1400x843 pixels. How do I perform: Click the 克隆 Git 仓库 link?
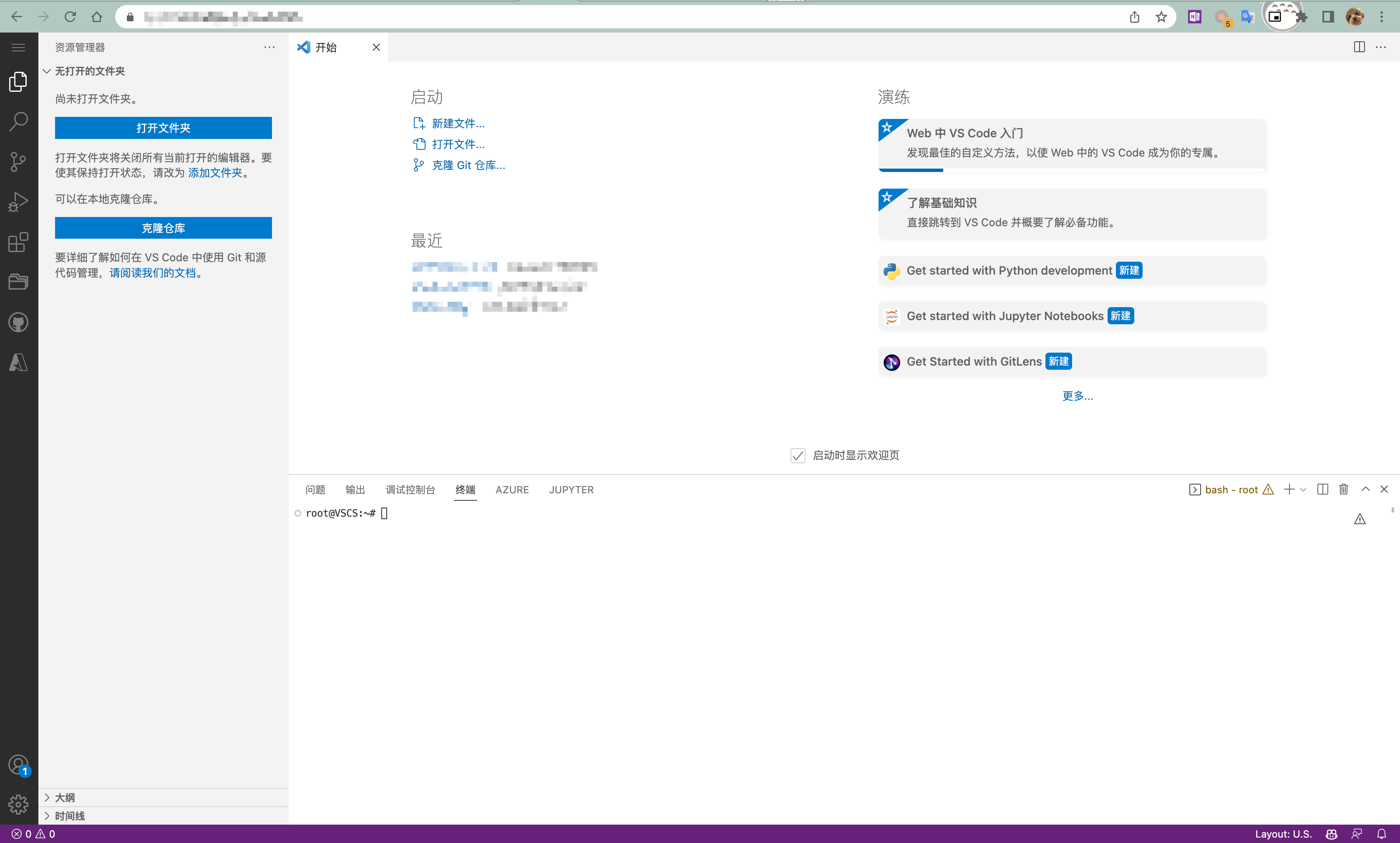click(468, 165)
